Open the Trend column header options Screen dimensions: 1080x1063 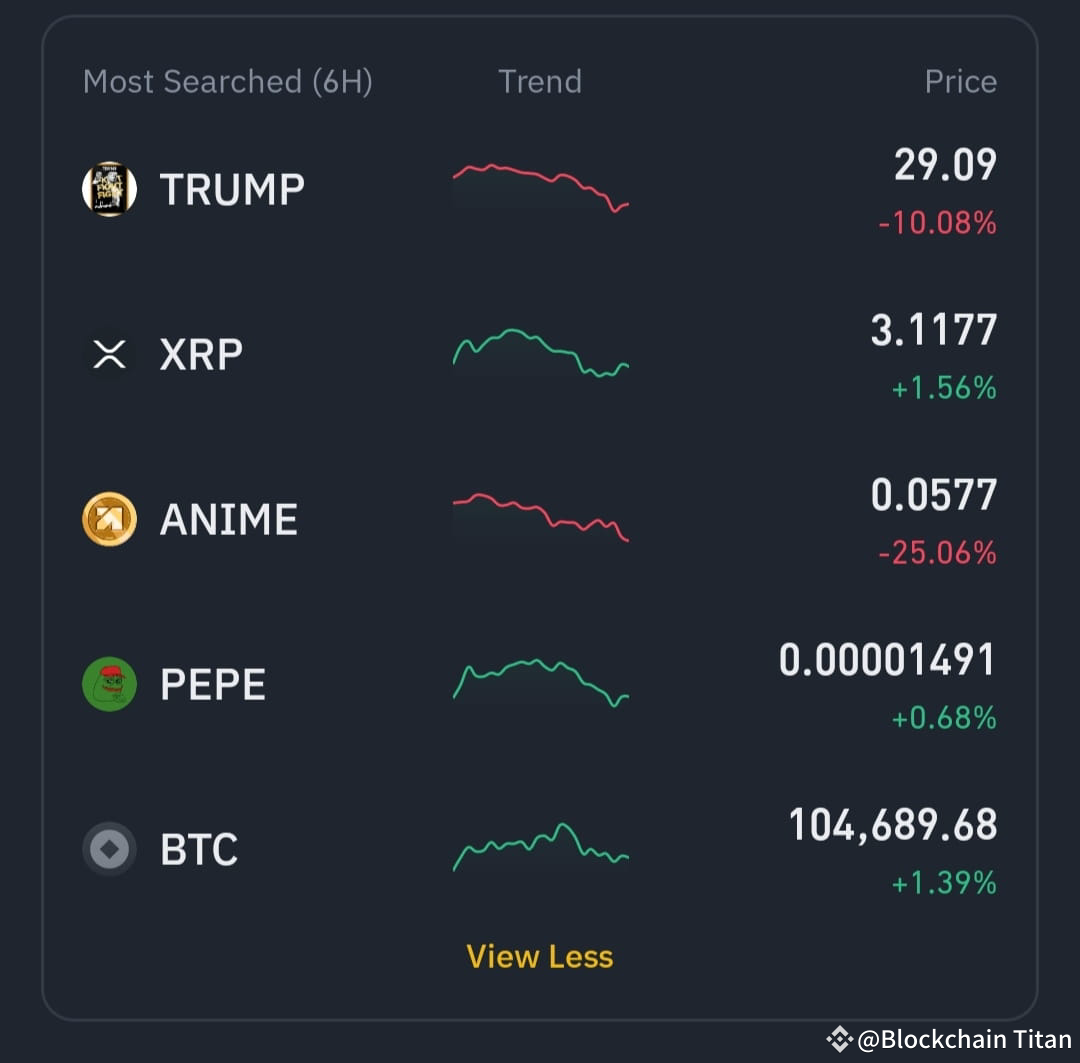coord(540,82)
